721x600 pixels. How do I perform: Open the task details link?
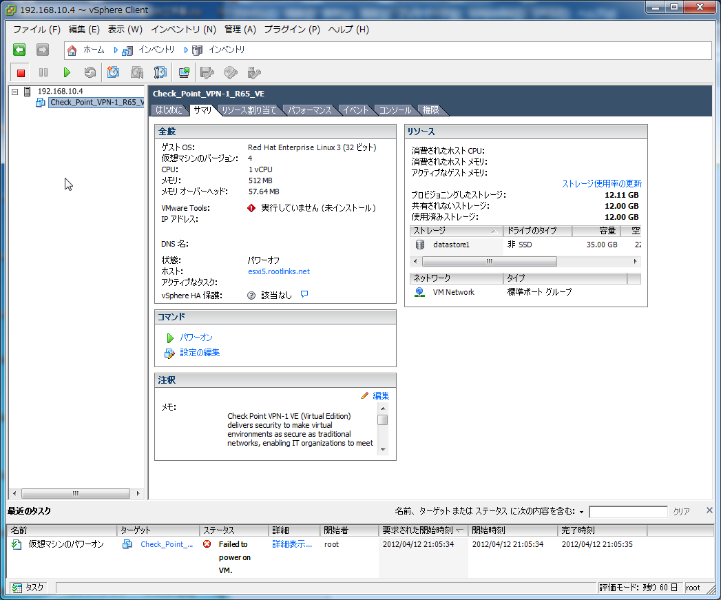click(x=292, y=544)
